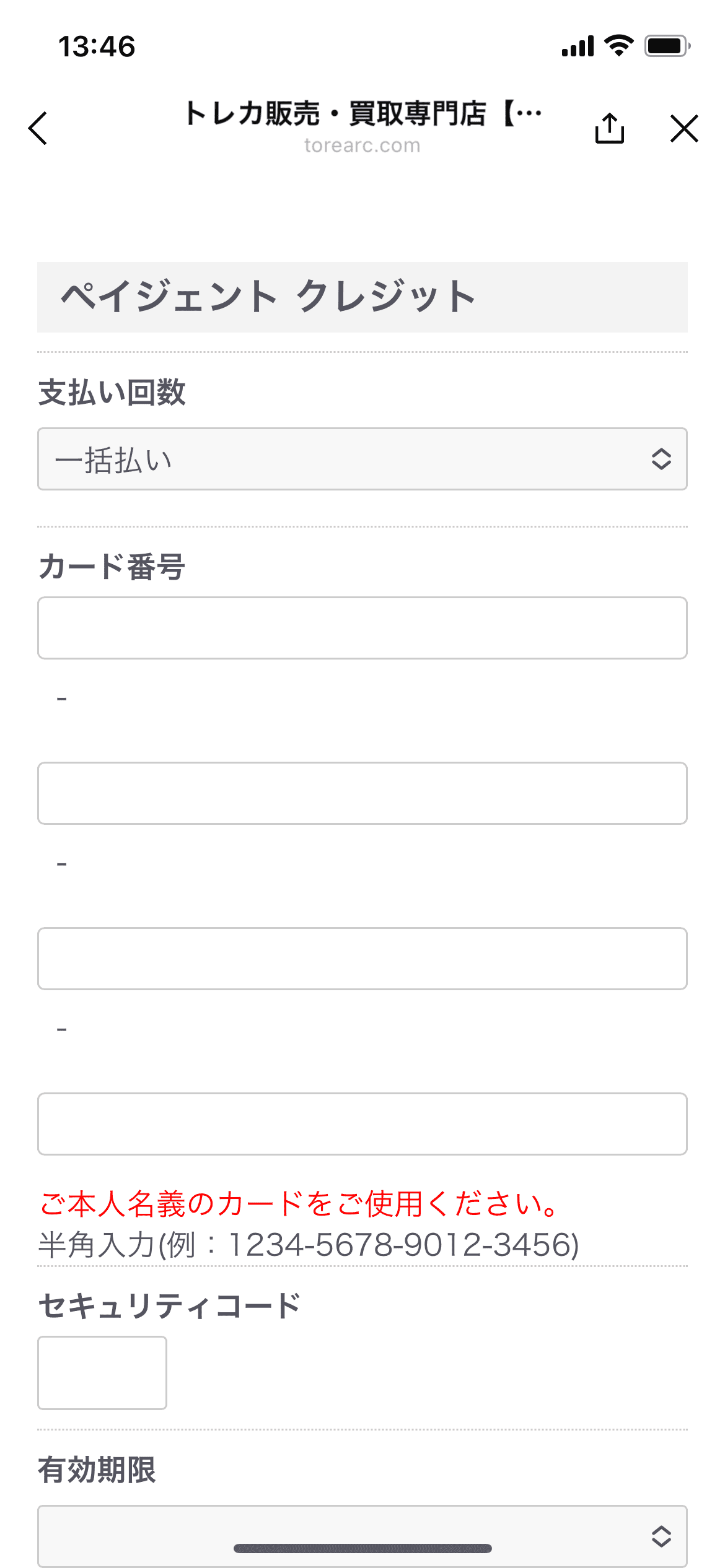Tap the 13:46 clock in status bar

(97, 46)
